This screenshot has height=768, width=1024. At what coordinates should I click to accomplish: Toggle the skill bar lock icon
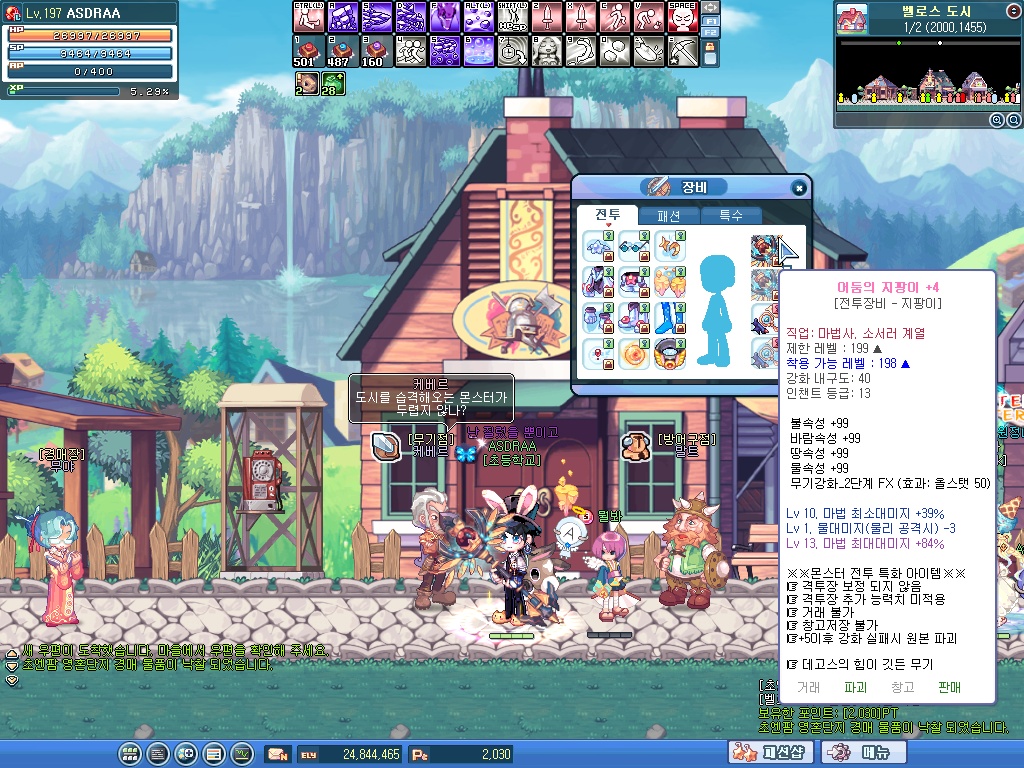(x=710, y=46)
